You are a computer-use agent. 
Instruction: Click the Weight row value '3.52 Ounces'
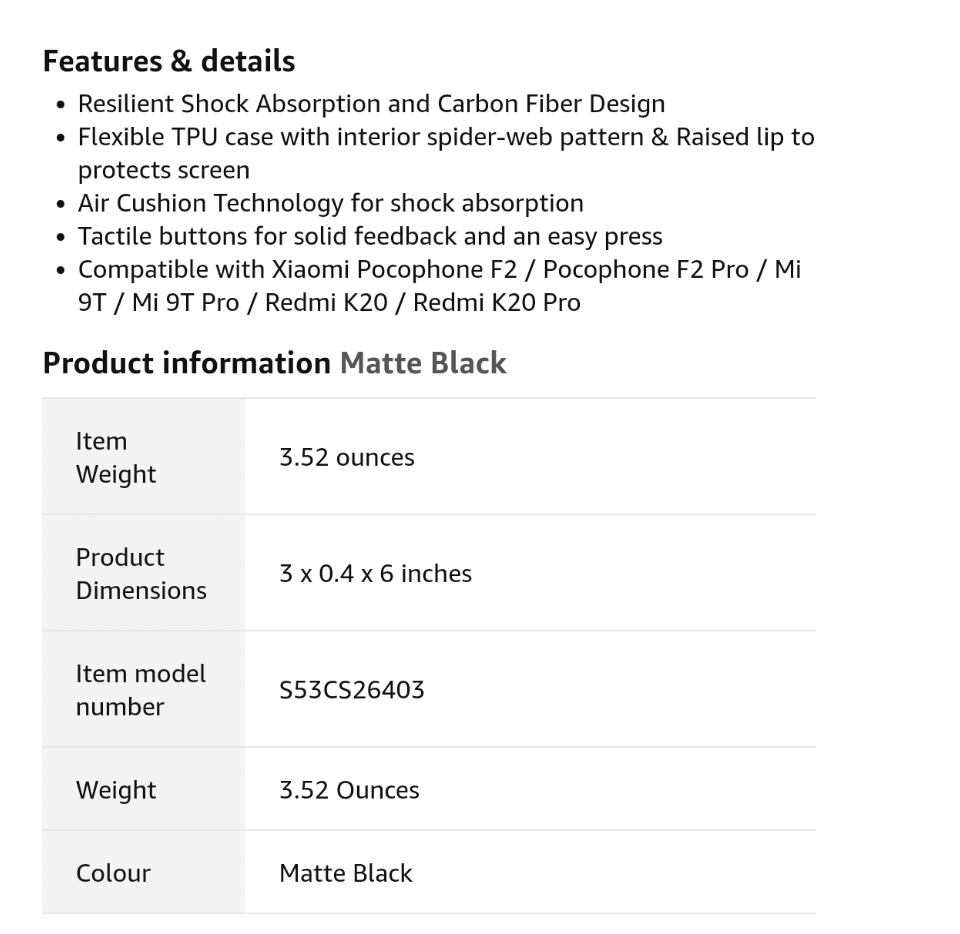(349, 790)
